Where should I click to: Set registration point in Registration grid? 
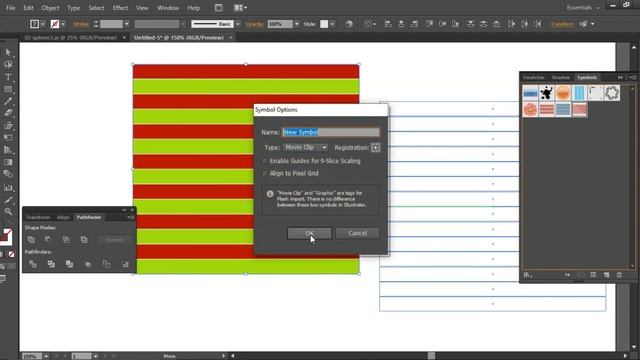click(x=376, y=148)
